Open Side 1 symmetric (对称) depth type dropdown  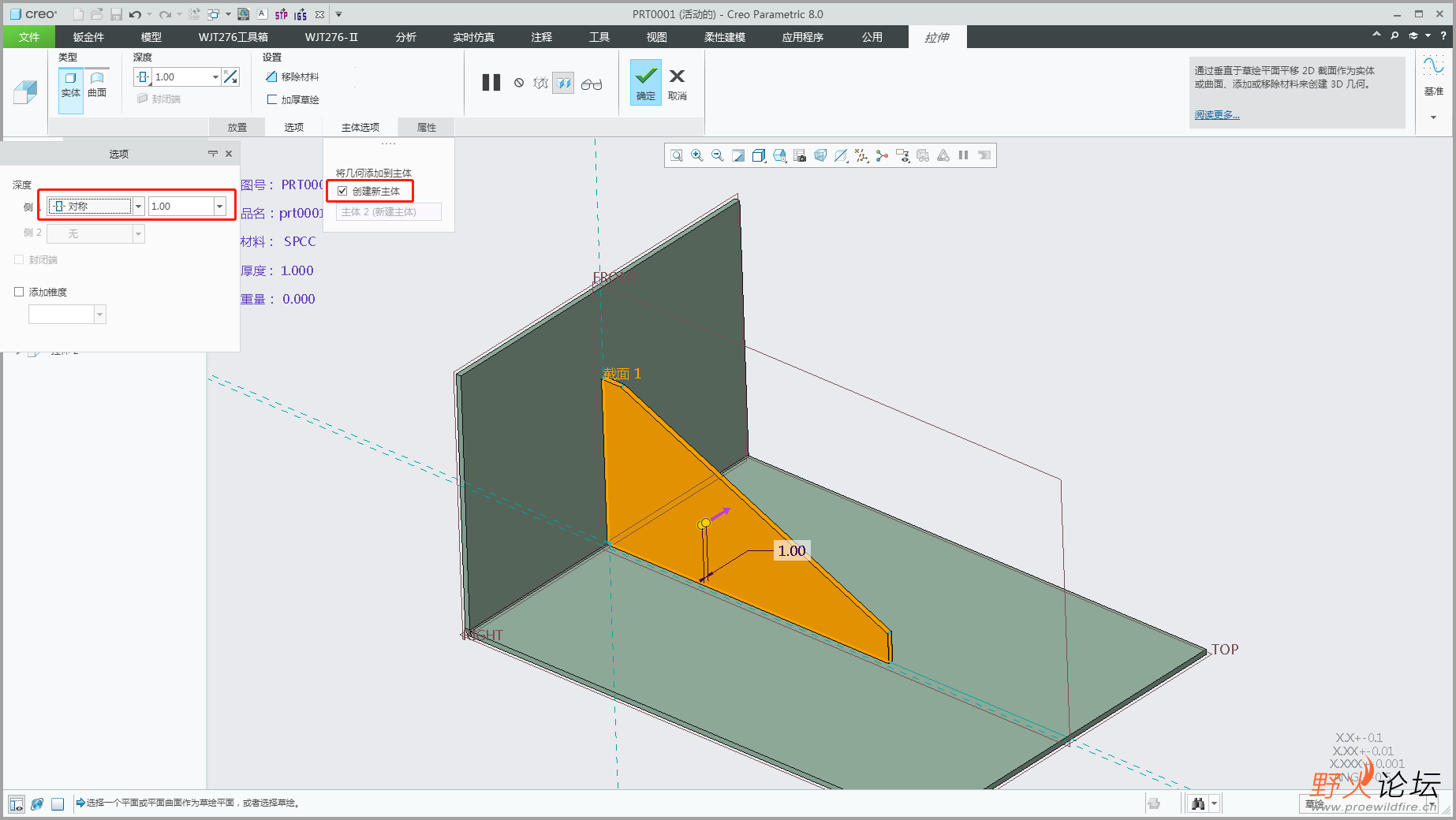(x=138, y=206)
